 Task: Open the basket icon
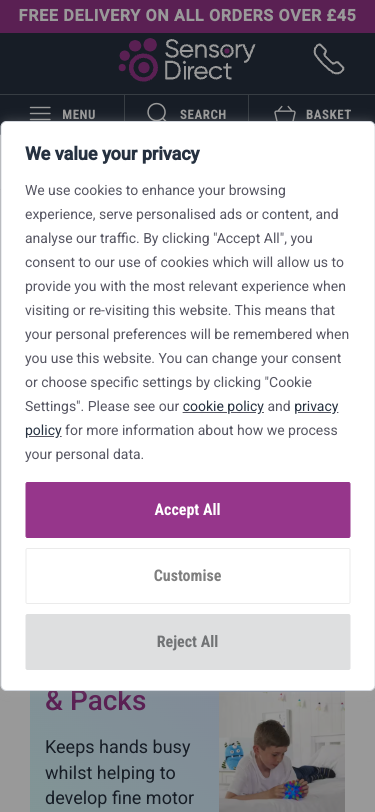(x=284, y=113)
